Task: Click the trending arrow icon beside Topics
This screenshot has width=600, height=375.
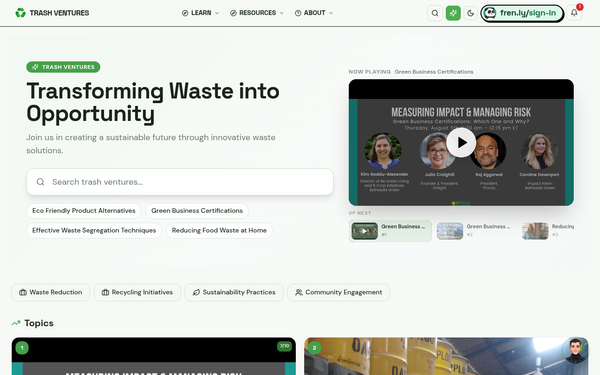Action: pos(16,323)
